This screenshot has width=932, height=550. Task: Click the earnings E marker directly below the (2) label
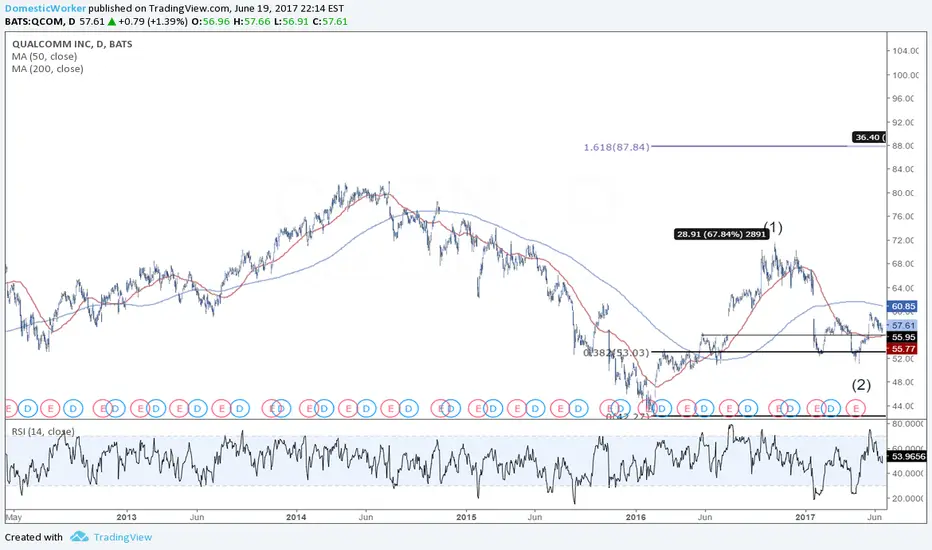click(857, 408)
